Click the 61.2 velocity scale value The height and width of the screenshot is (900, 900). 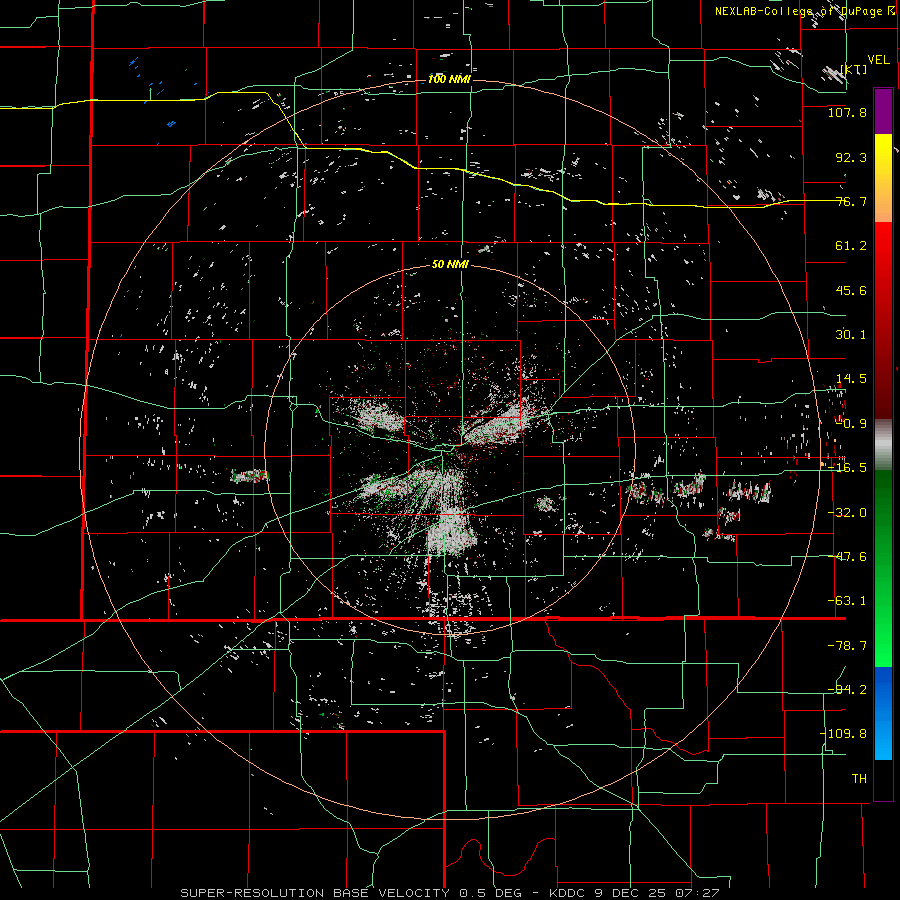(x=851, y=246)
